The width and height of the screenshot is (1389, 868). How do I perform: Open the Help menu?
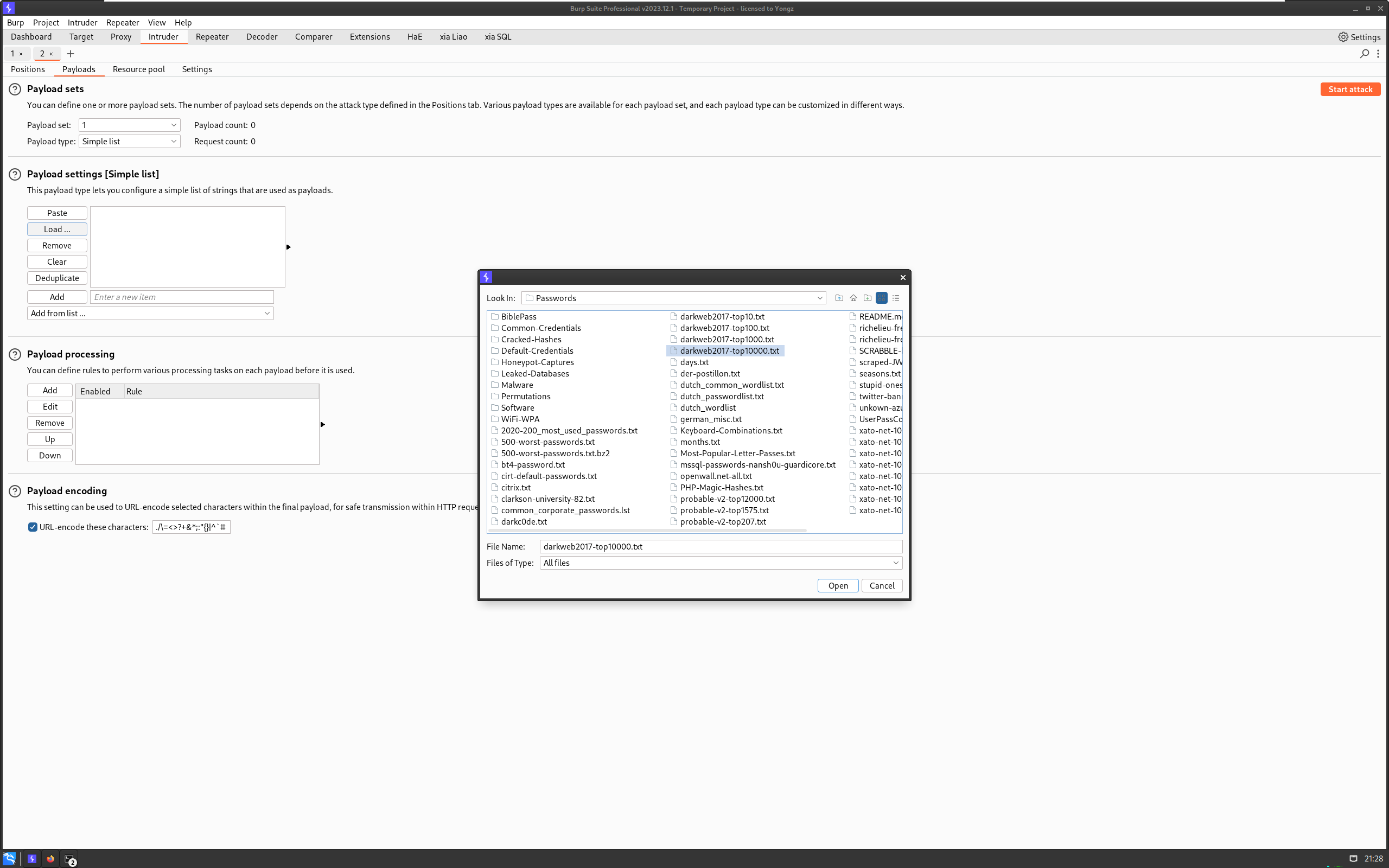(x=183, y=22)
